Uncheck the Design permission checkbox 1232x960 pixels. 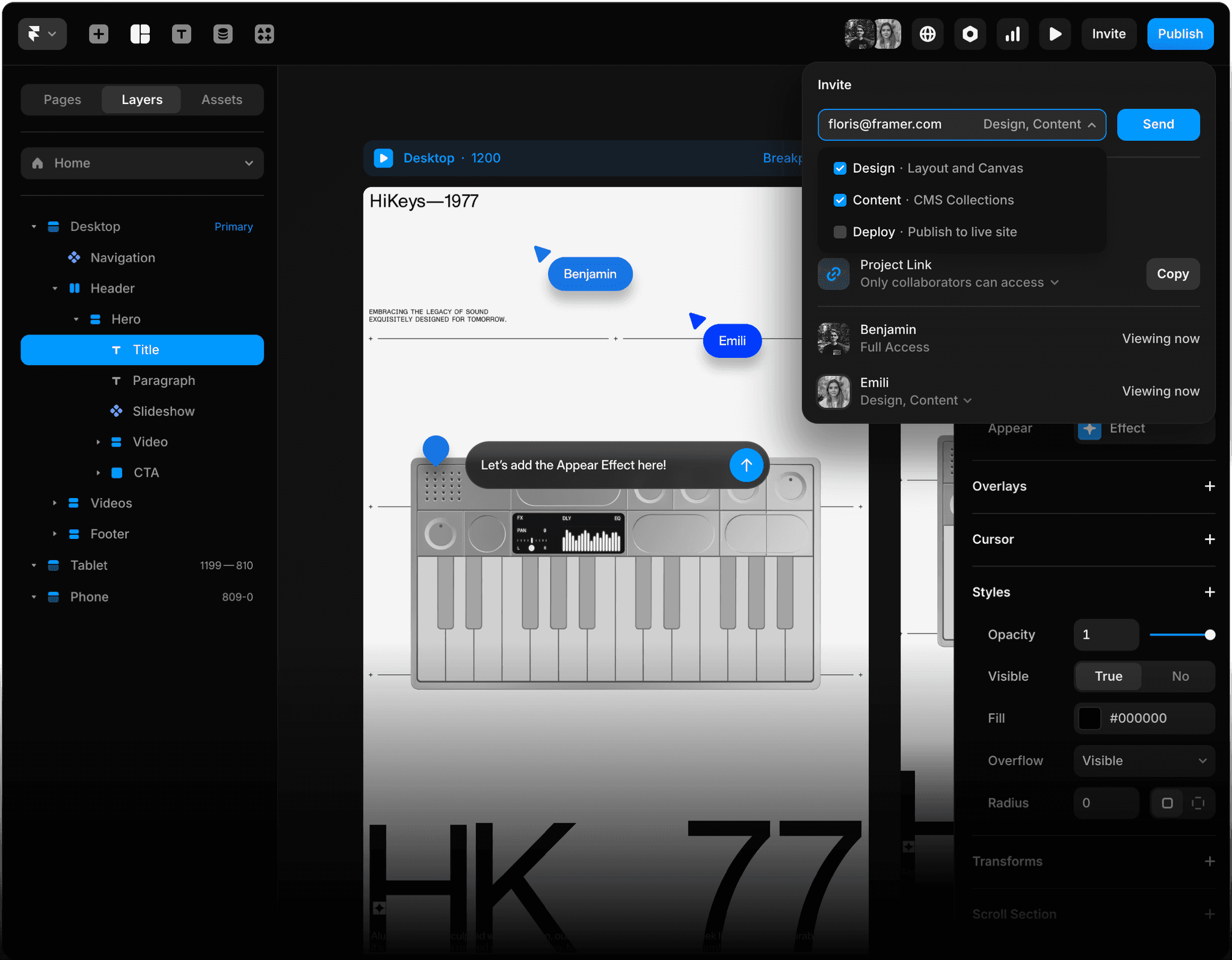840,168
